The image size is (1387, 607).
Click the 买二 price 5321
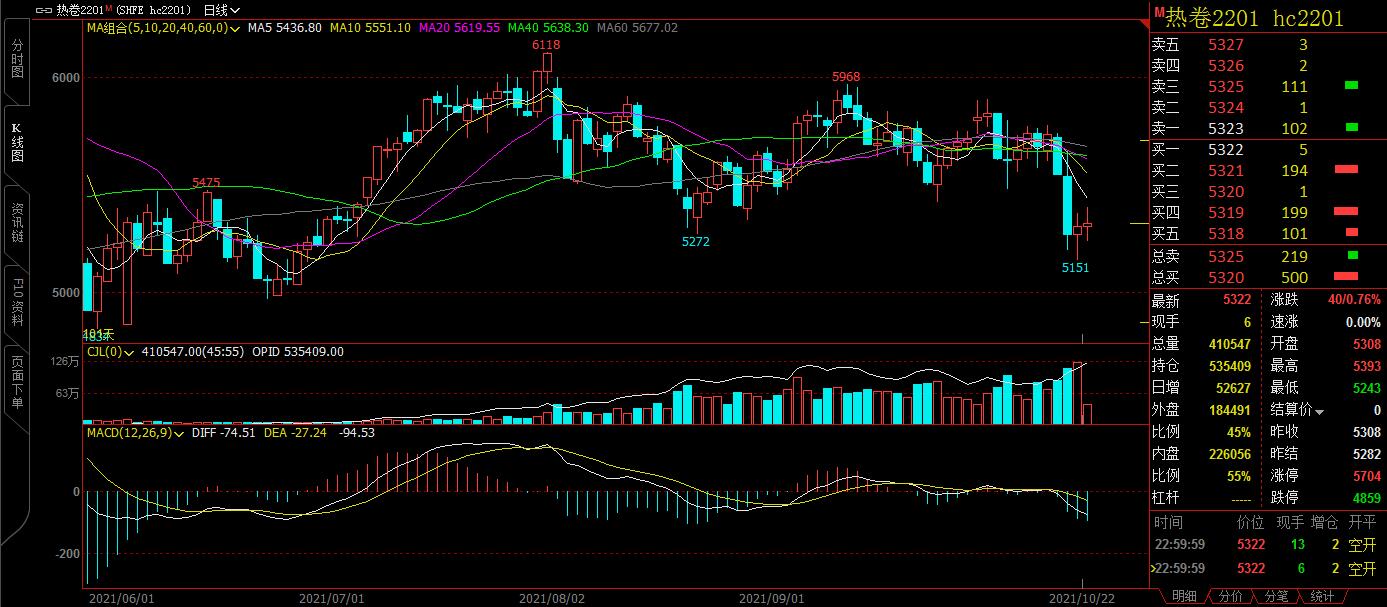1226,171
